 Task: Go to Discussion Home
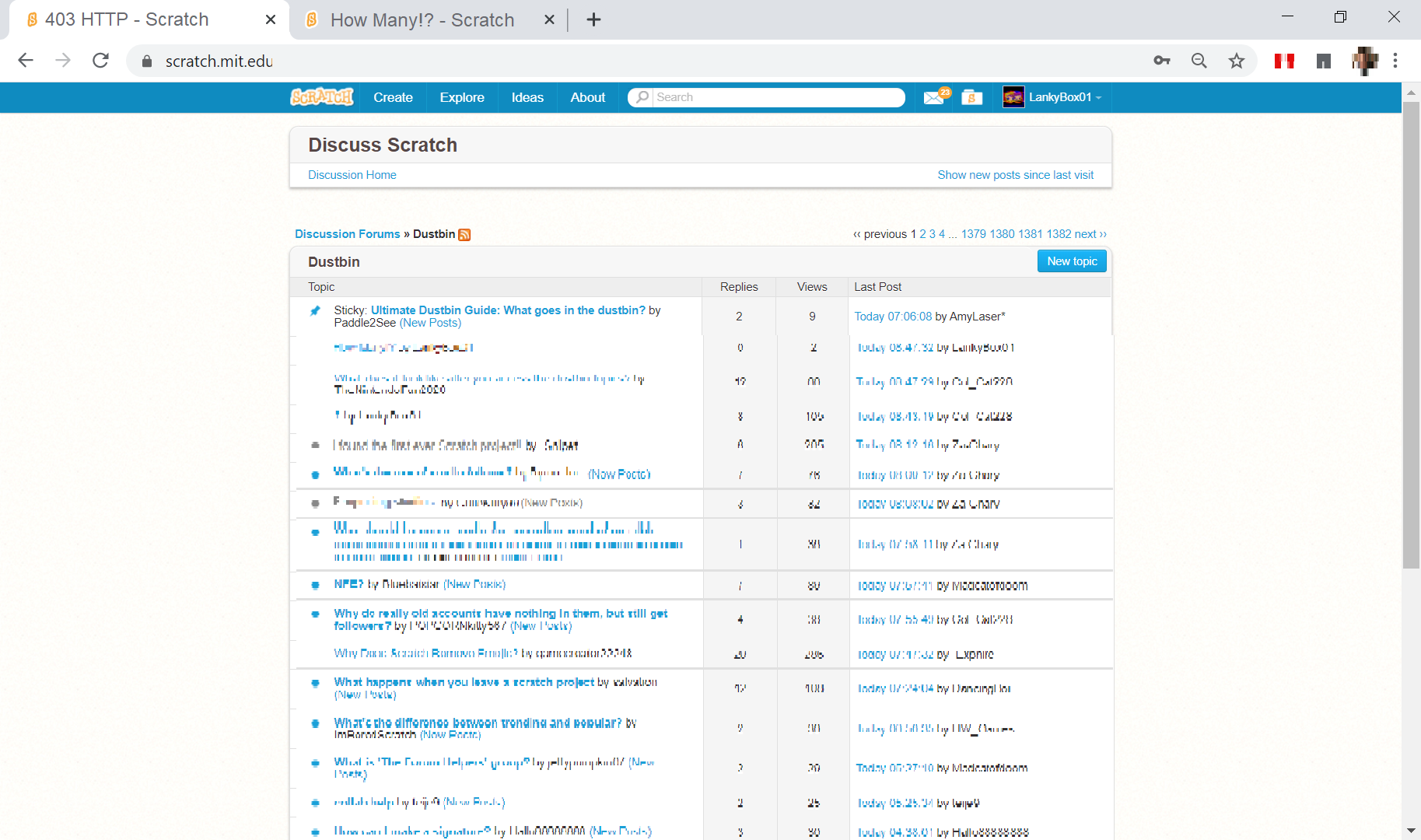[352, 175]
